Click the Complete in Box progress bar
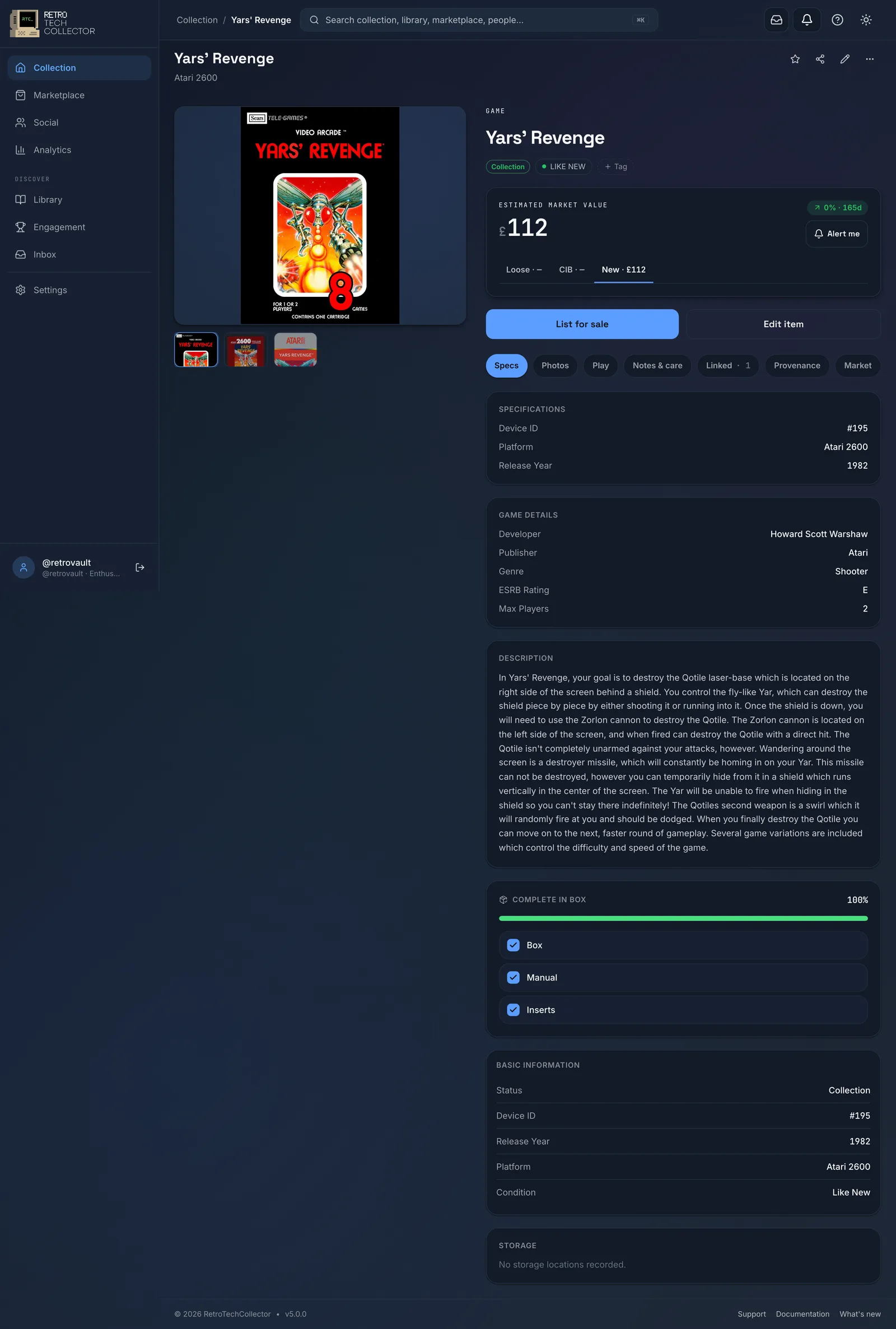The height and width of the screenshot is (1329, 896). 683,918
